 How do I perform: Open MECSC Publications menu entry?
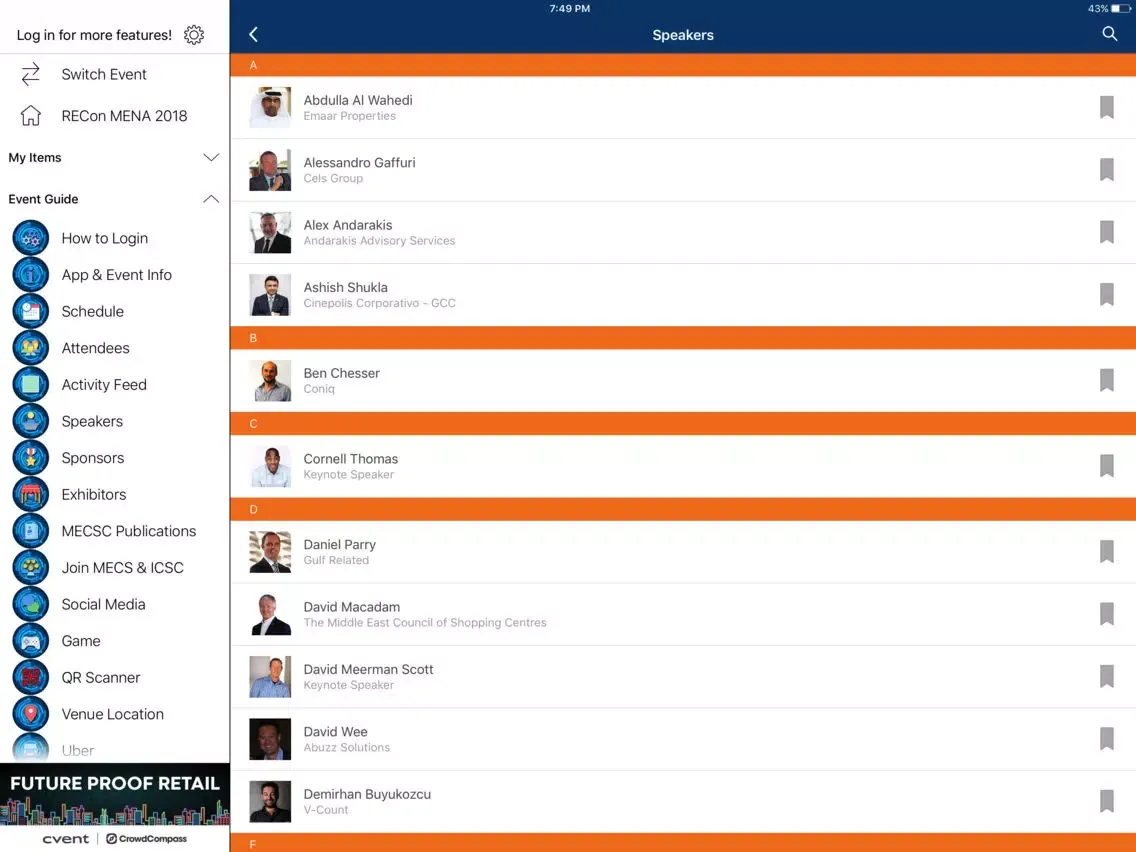tap(129, 531)
